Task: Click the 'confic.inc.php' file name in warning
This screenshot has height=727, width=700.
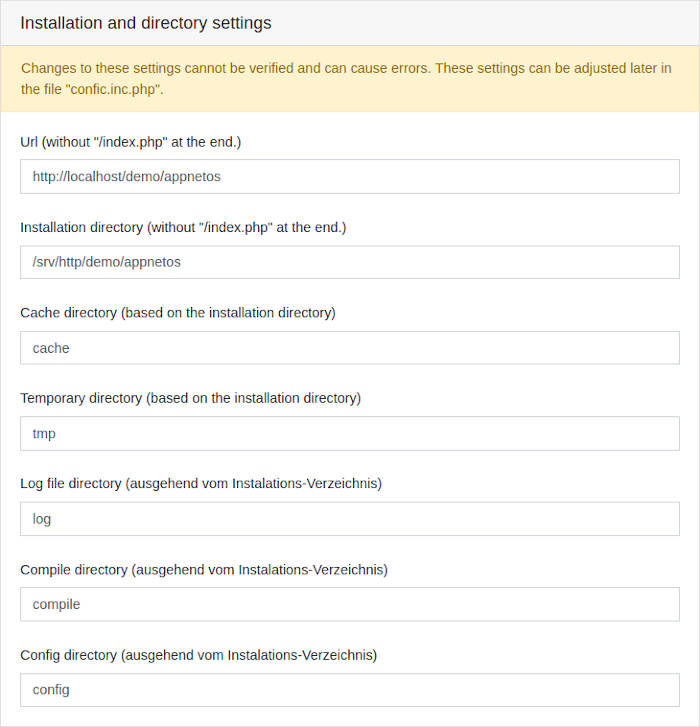Action: point(111,89)
